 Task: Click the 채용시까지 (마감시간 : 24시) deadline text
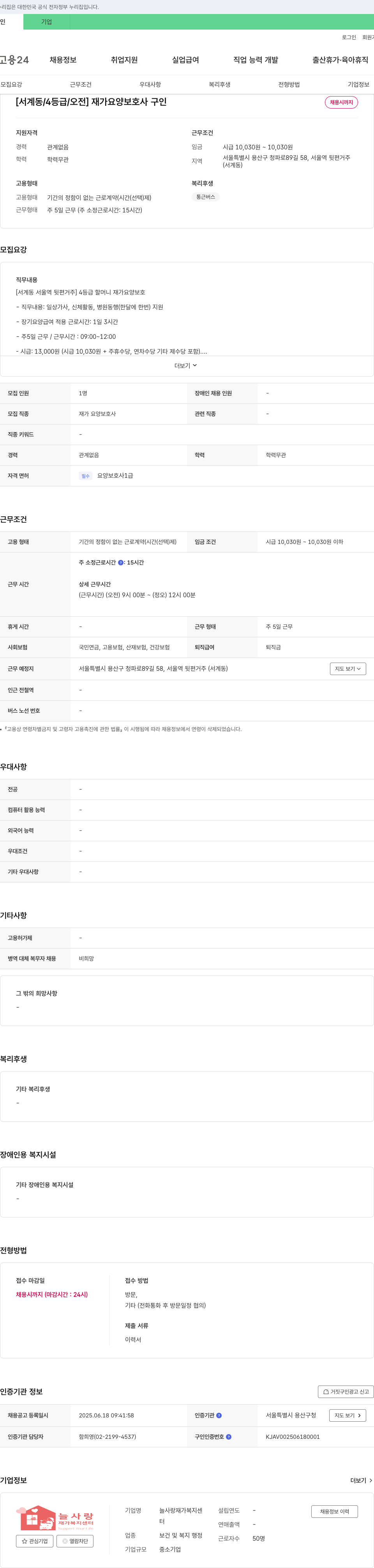point(52,1294)
